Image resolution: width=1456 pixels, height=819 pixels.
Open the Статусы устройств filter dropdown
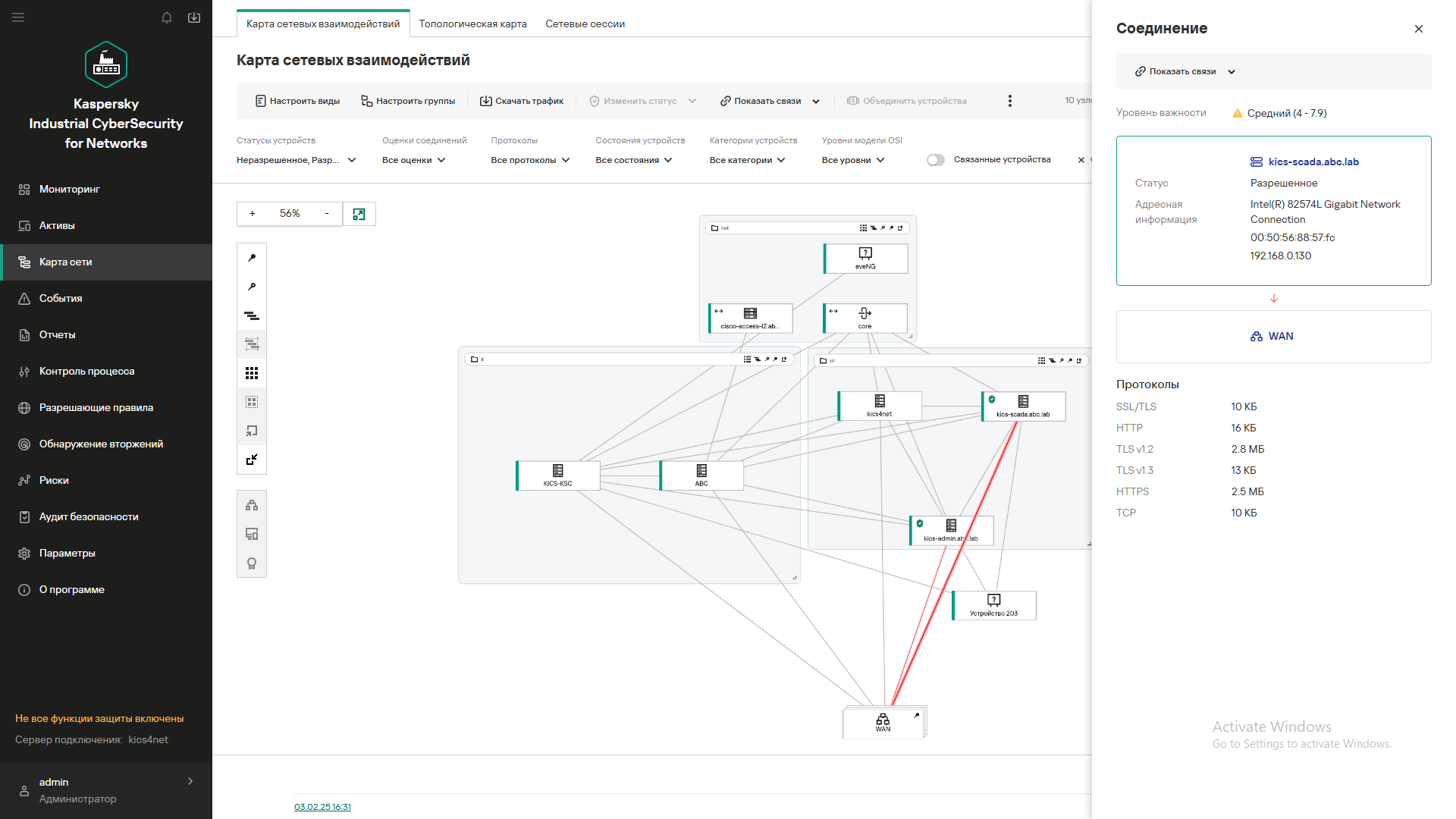coord(297,160)
